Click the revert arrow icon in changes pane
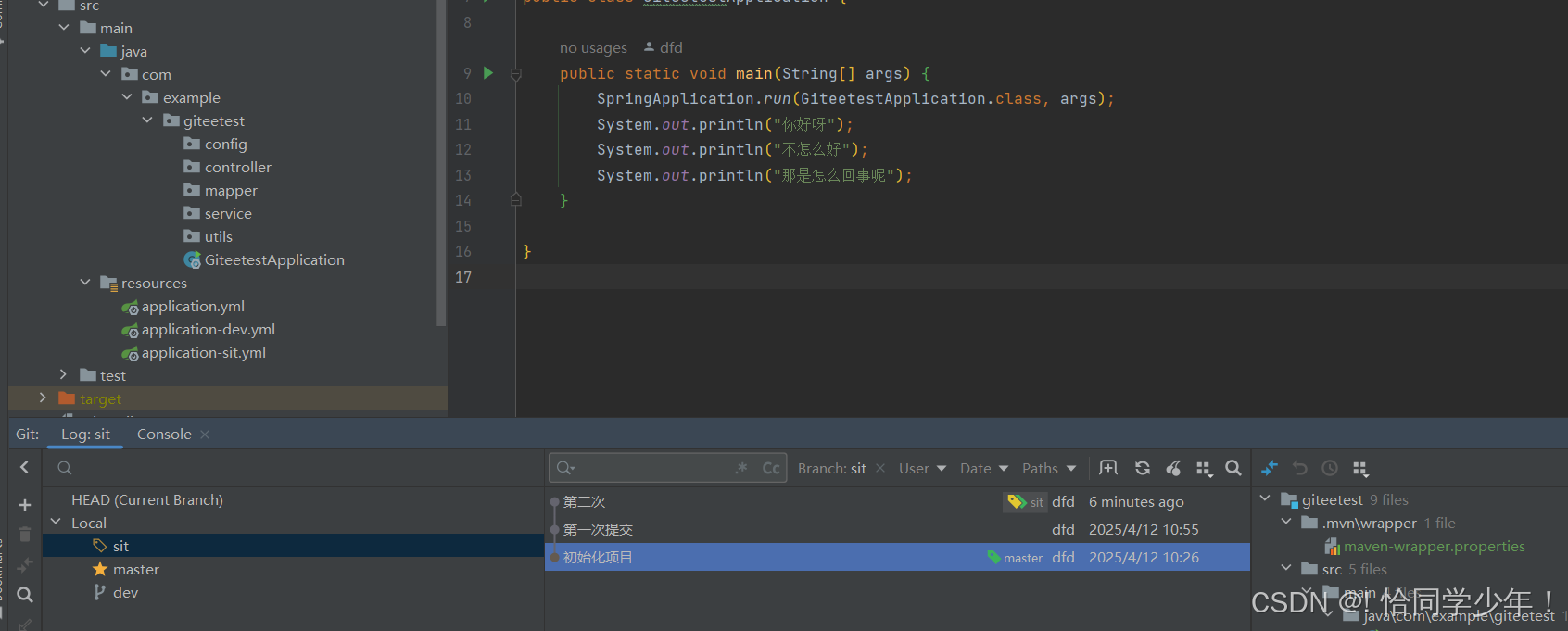Screen dimensions: 1568x631 pyautogui.click(x=1300, y=468)
